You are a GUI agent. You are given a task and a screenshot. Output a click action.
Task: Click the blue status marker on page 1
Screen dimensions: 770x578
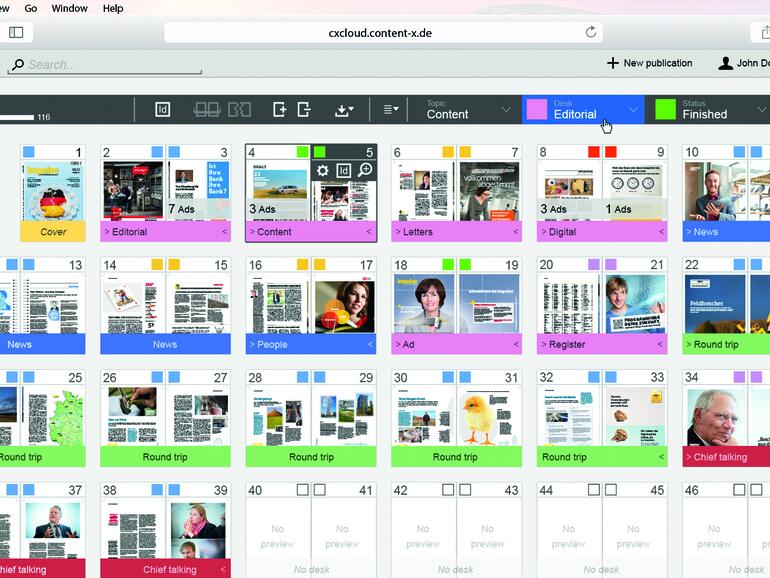click(29, 152)
